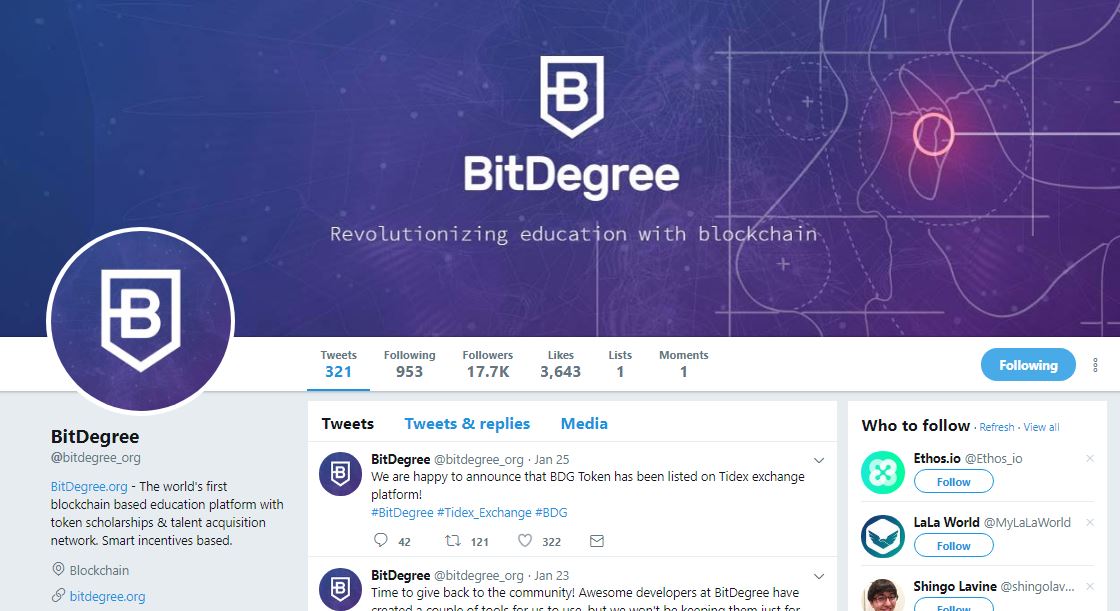Image resolution: width=1120 pixels, height=611 pixels.
Task: Open the three-dot profile options menu
Action: 1095,365
